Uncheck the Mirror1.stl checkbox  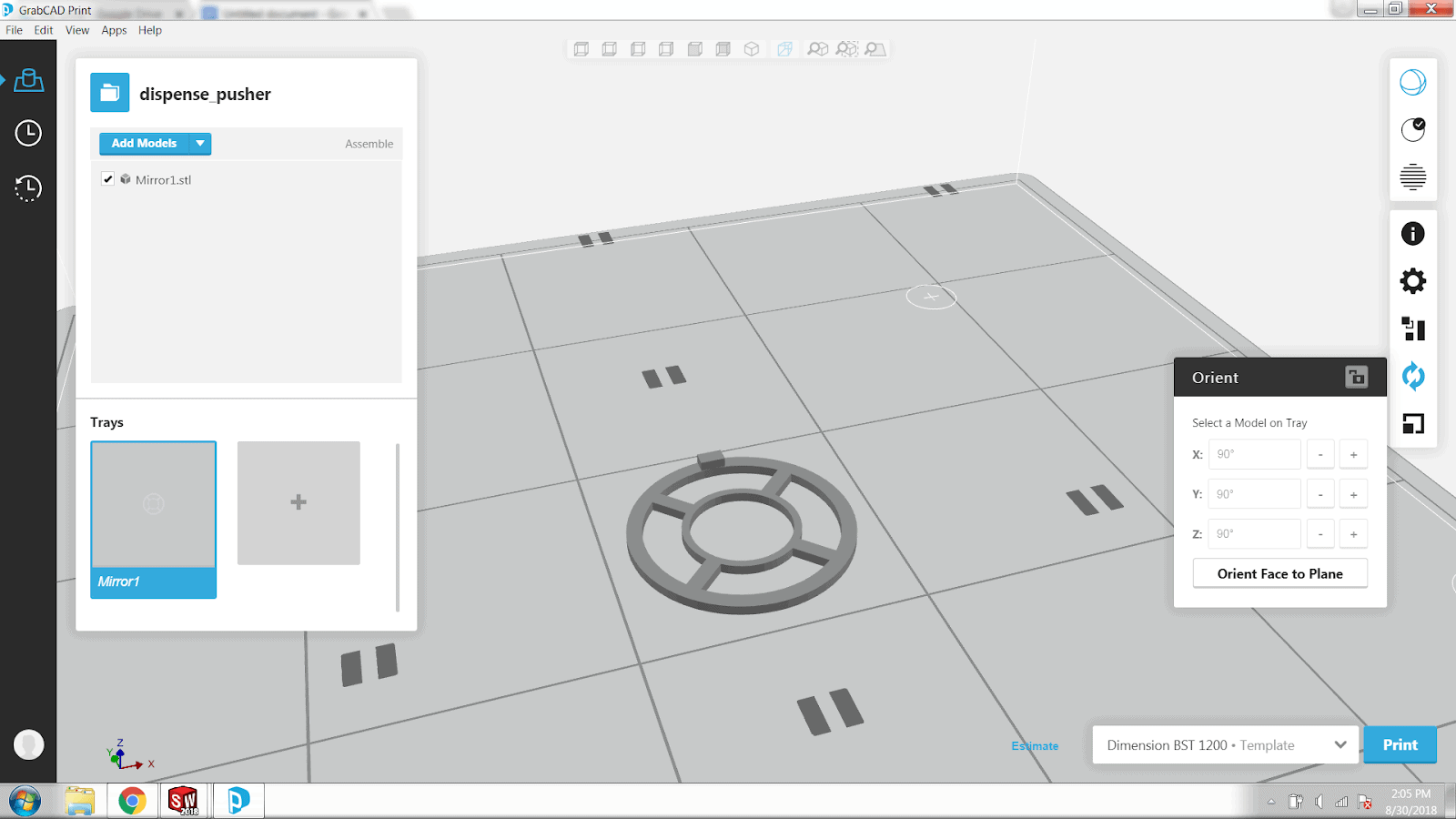click(108, 179)
